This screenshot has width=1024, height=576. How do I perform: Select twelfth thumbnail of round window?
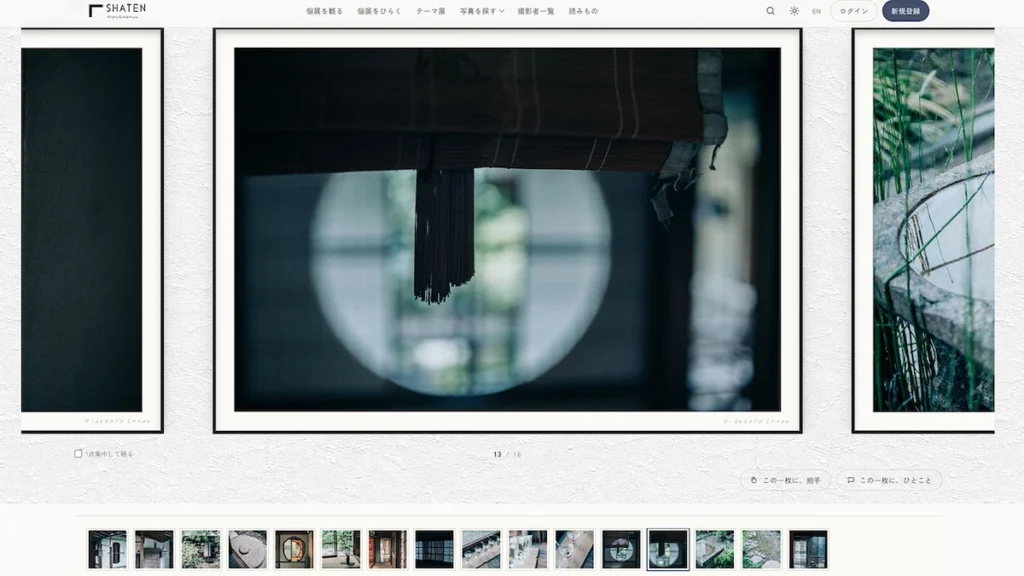621,549
